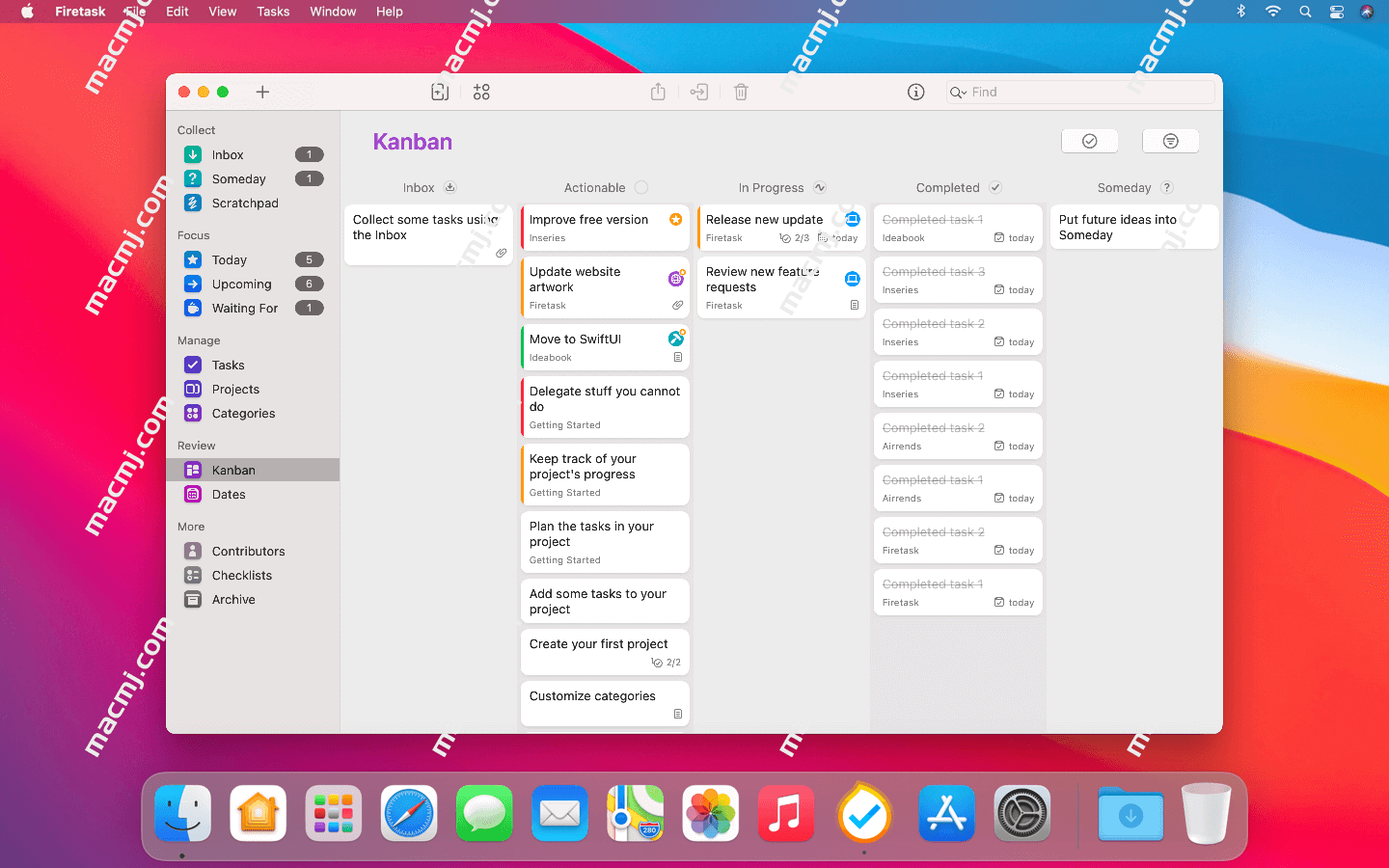Open Projects under Manage
This screenshot has width=1389, height=868.
pos(253,389)
